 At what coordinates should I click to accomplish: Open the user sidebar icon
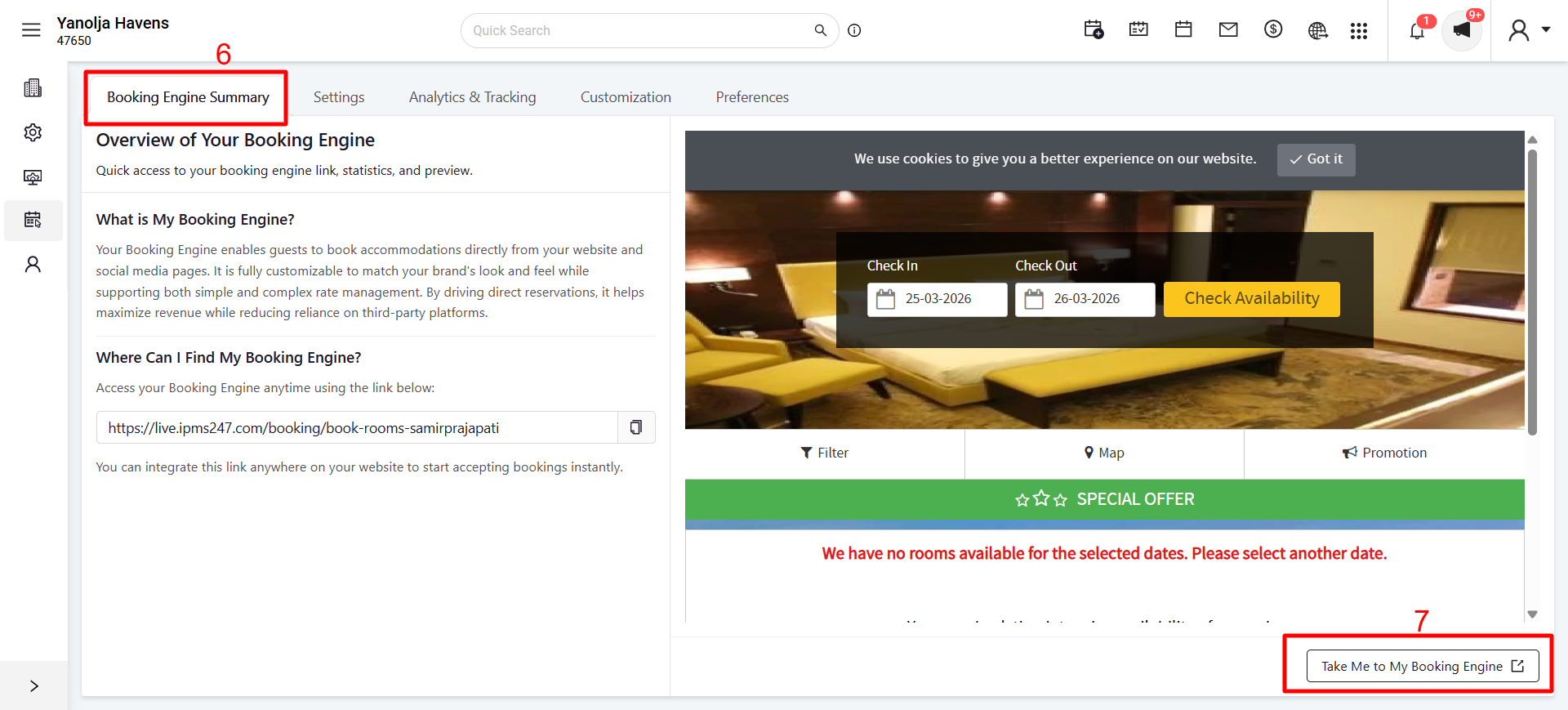coord(33,264)
